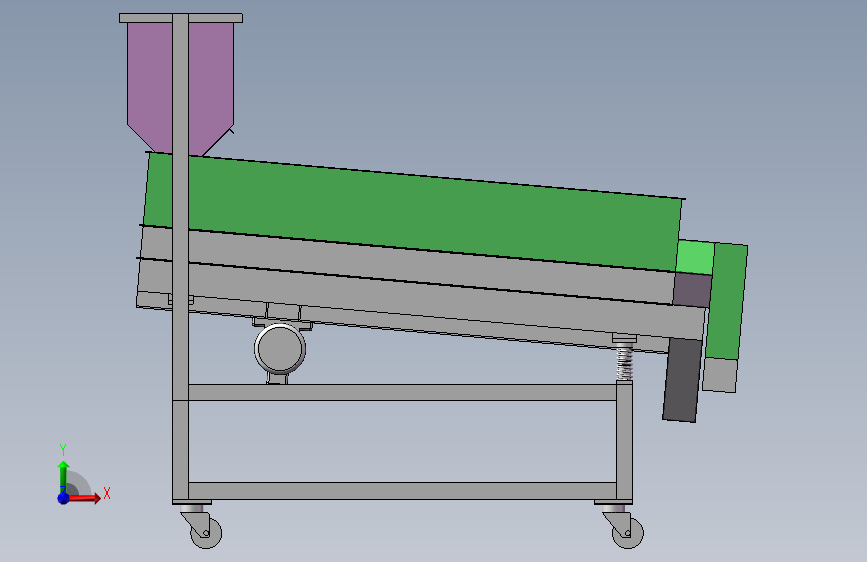The height and width of the screenshot is (562, 867).
Task: Click the blue Z axis ball of triad
Action: pyautogui.click(x=63, y=498)
